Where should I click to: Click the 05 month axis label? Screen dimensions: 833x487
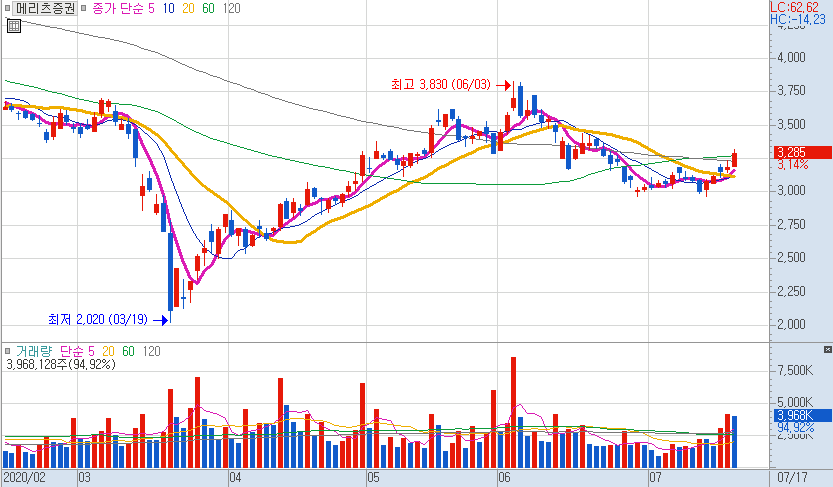[373, 477]
